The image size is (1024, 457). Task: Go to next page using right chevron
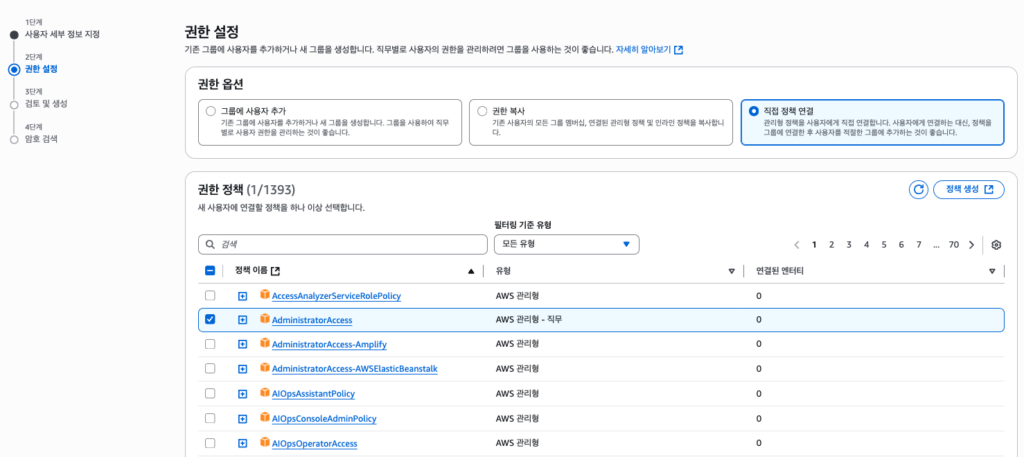pos(971,244)
